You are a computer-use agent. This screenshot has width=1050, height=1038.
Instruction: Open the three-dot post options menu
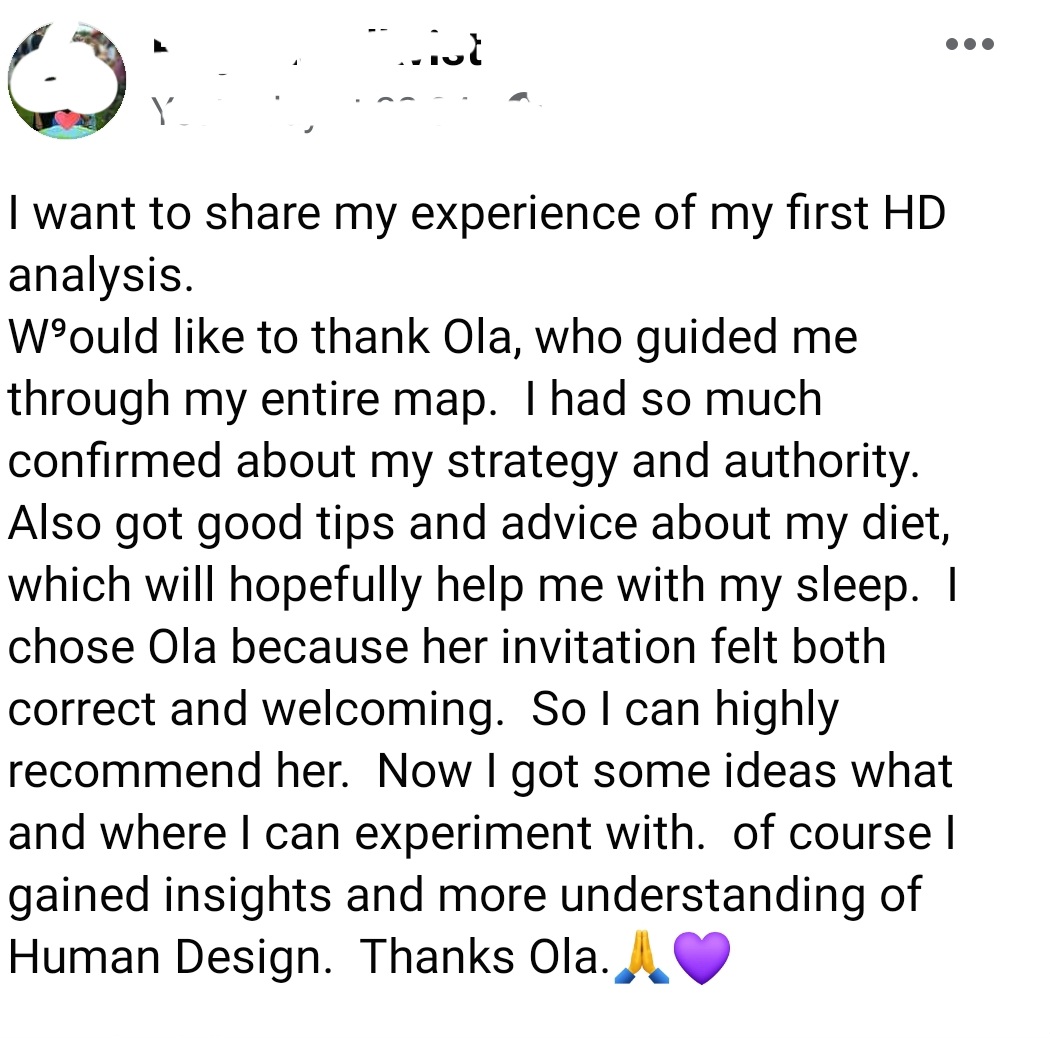(969, 44)
